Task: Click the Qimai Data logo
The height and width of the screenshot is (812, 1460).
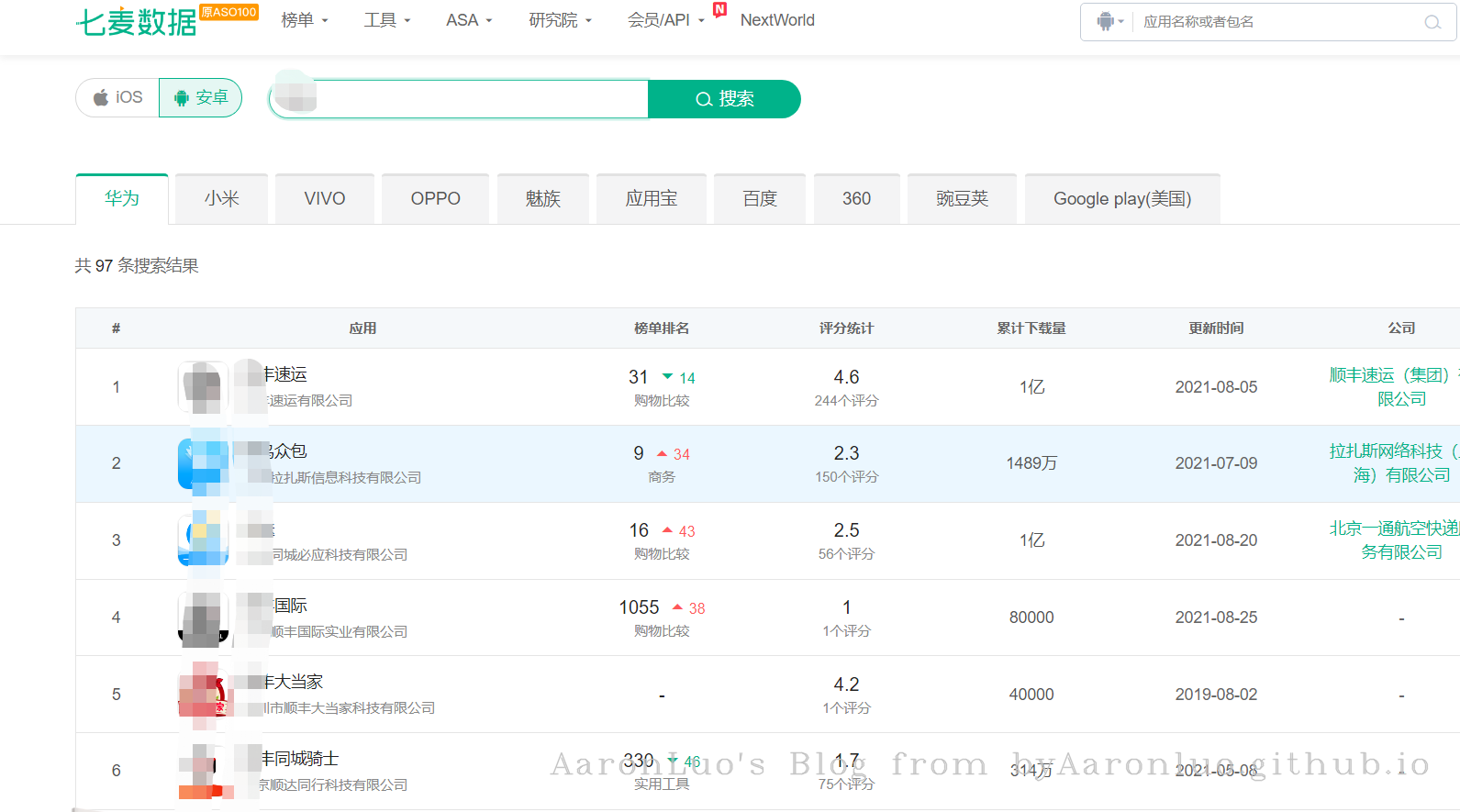Action: click(137, 21)
